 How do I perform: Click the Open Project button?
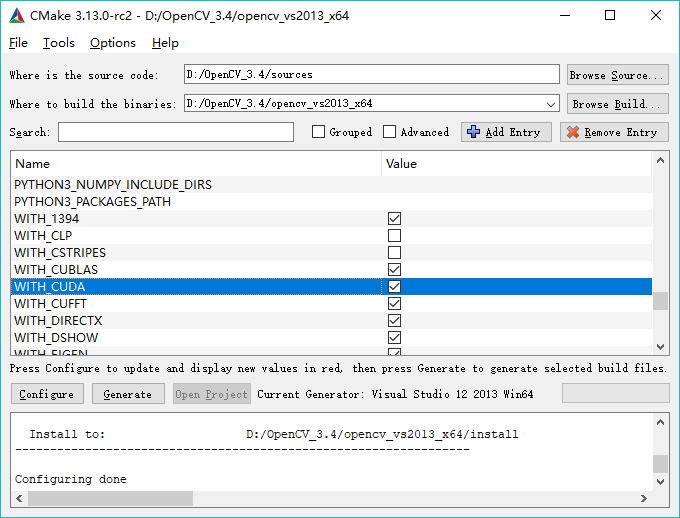(x=212, y=394)
